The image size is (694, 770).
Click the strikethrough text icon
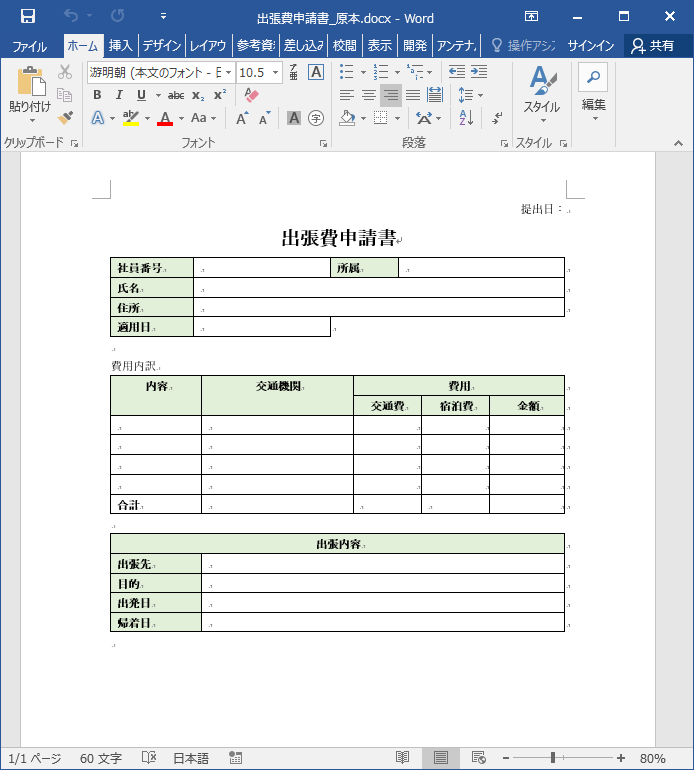[176, 95]
